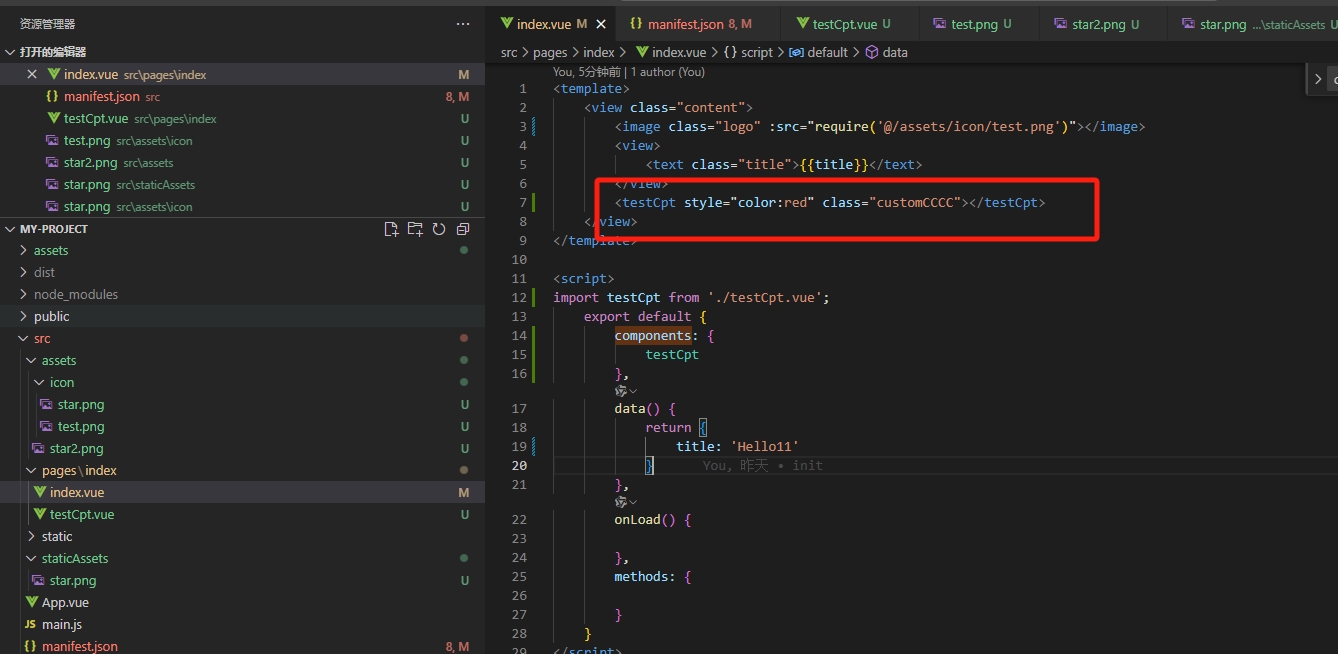Select star.png inside icon folder in project tree
This screenshot has height=654, width=1338.
click(x=242, y=405)
